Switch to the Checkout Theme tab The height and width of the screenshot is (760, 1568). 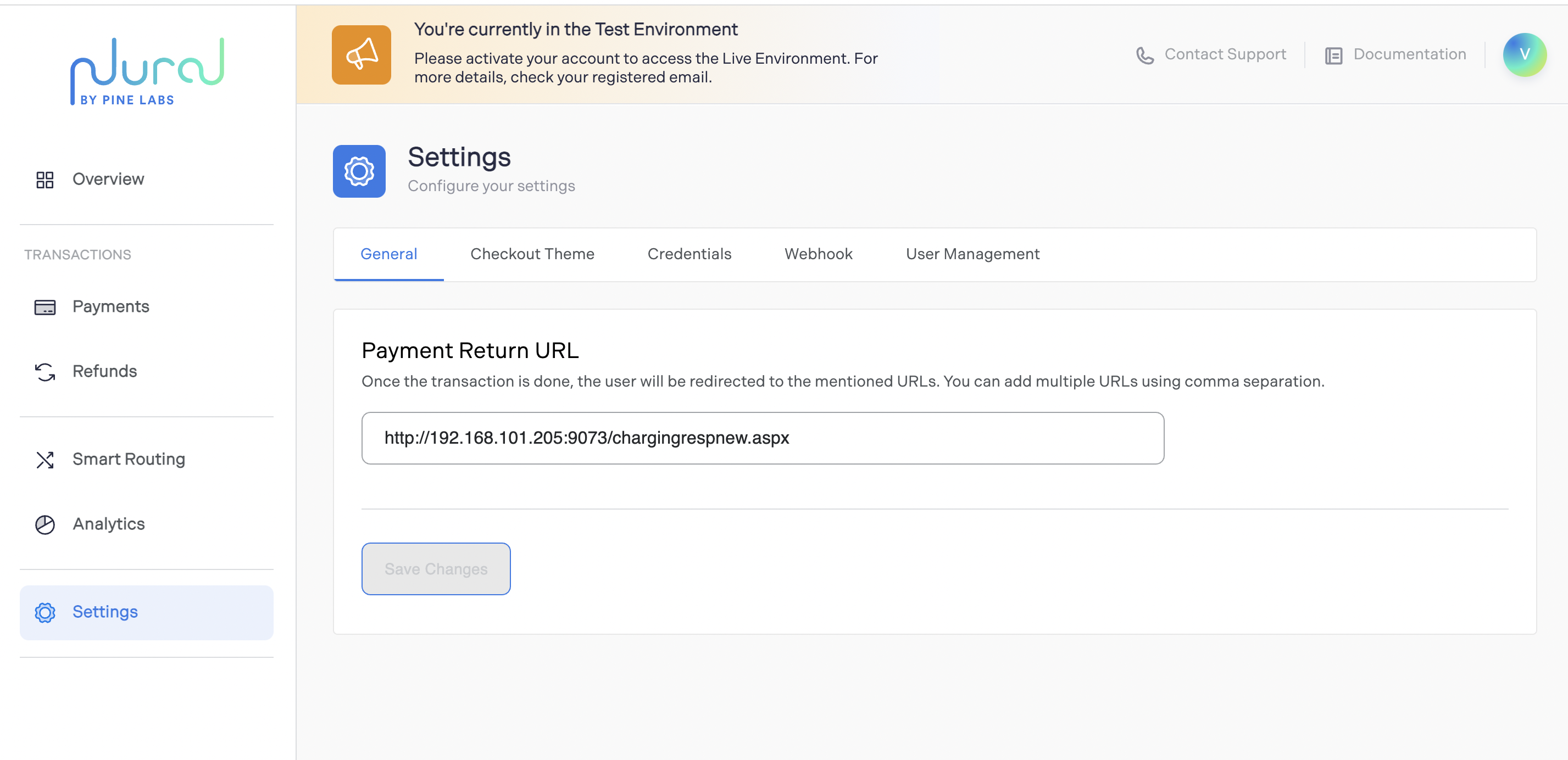(x=532, y=254)
